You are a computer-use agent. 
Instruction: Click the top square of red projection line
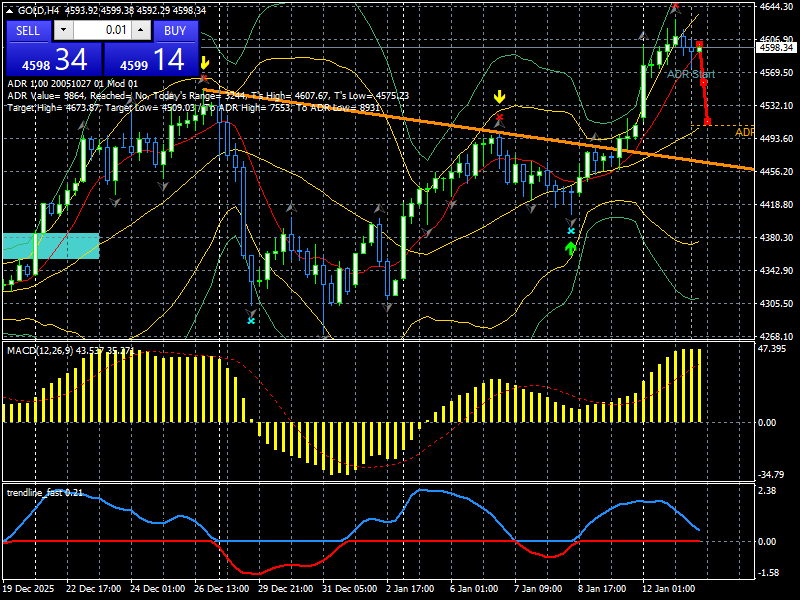tap(699, 44)
